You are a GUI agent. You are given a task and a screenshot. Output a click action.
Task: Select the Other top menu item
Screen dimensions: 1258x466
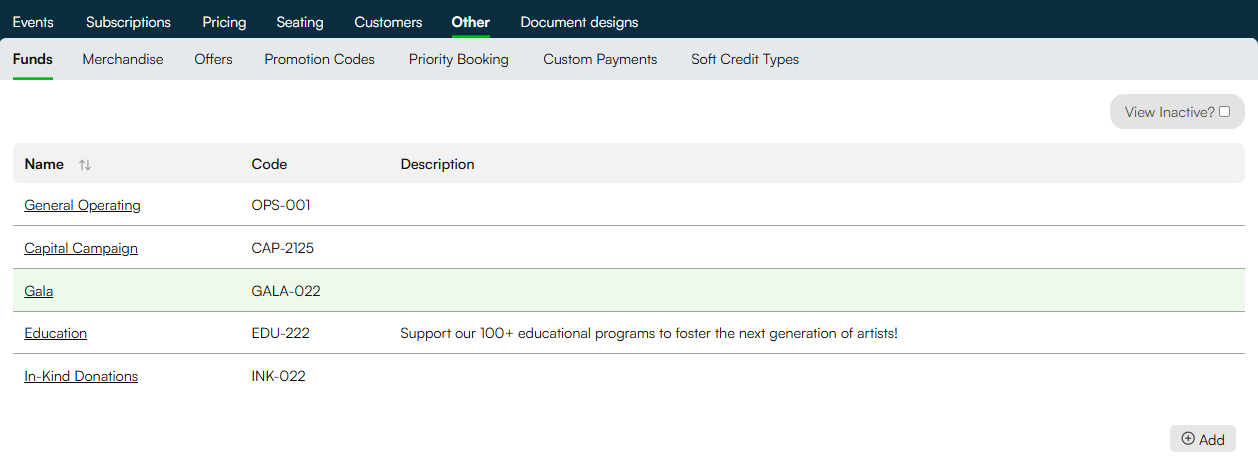coord(471,22)
